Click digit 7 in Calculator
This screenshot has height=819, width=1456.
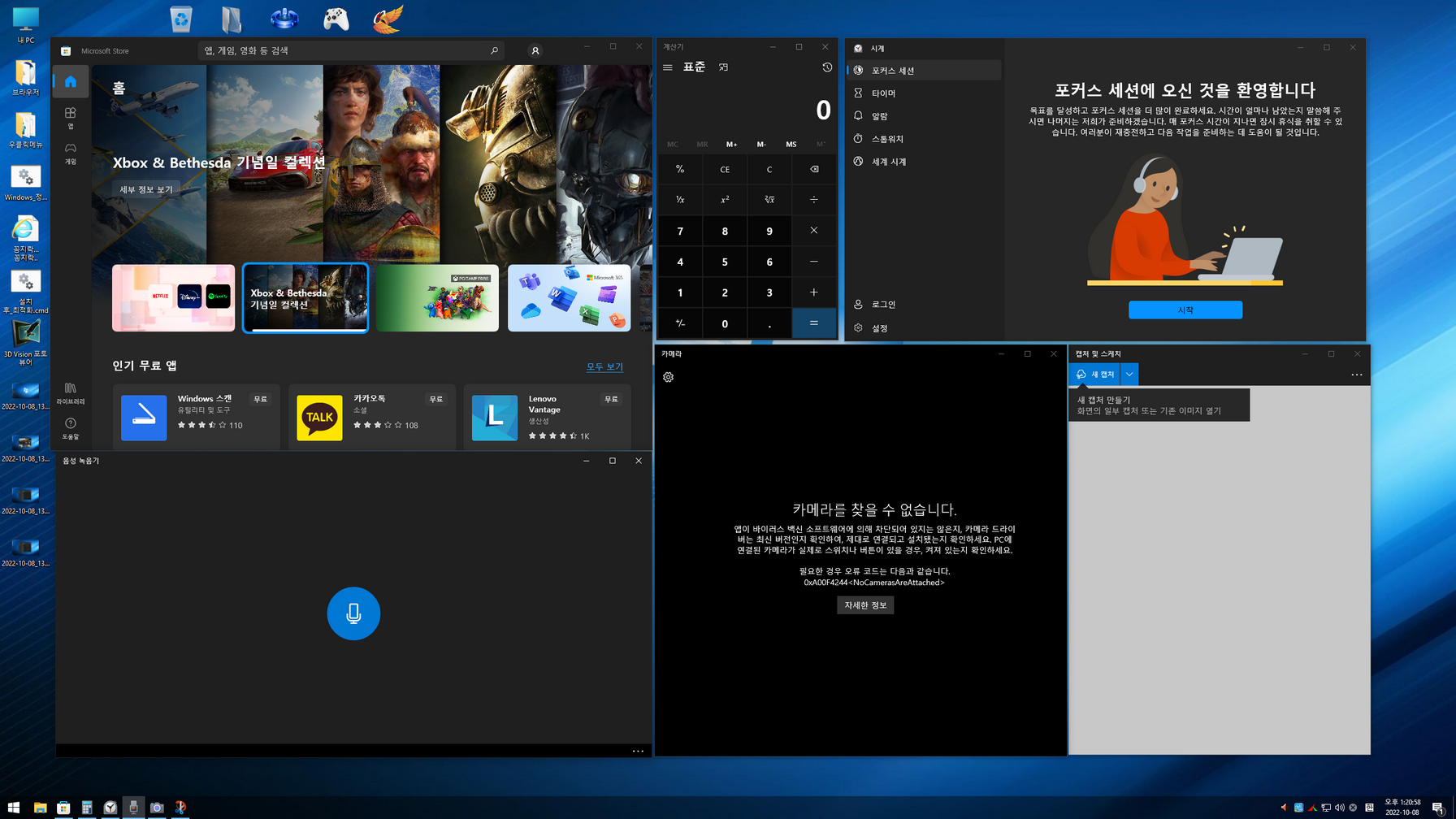coord(680,231)
